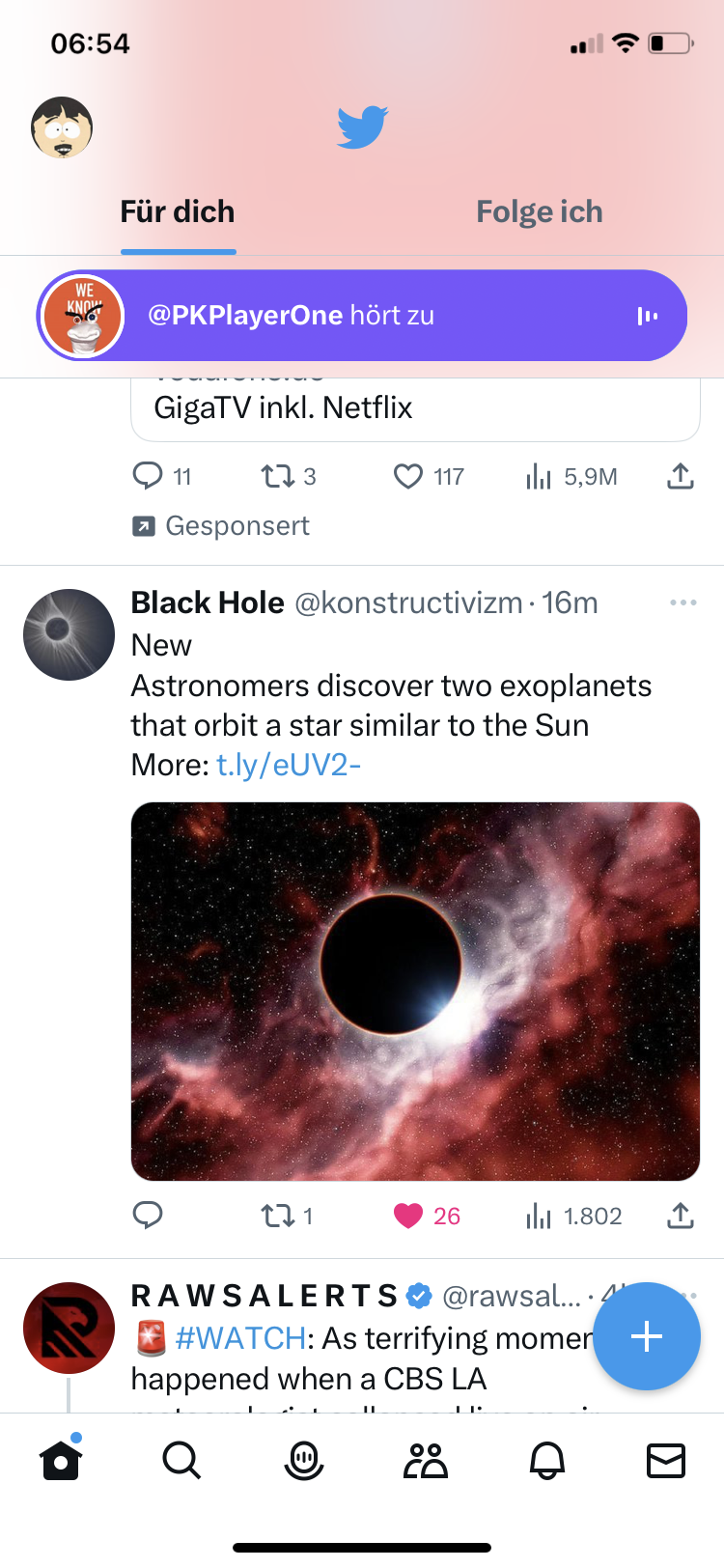This screenshot has width=724, height=1568.
Task: Open Direct Messages envelope icon
Action: click(666, 1461)
